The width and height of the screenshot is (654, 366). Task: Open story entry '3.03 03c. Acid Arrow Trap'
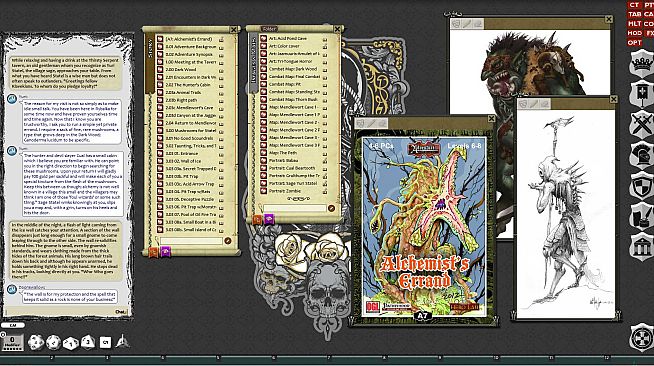coord(190,184)
